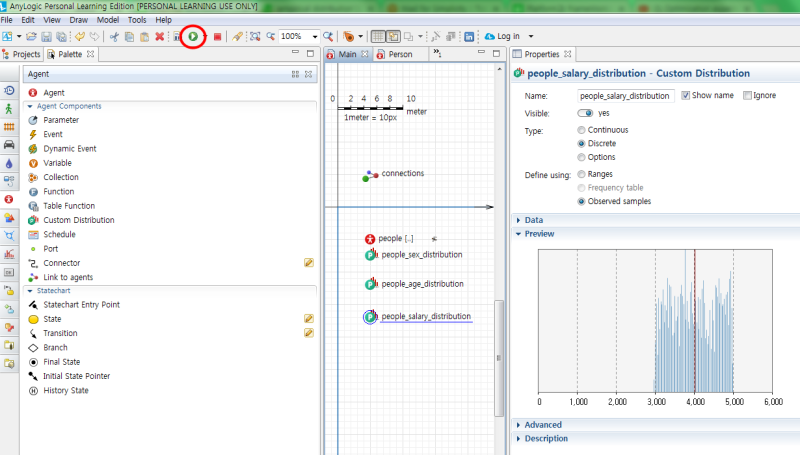Image resolution: width=800 pixels, height=455 pixels.
Task: Expand the Data section
Action: pos(518,220)
